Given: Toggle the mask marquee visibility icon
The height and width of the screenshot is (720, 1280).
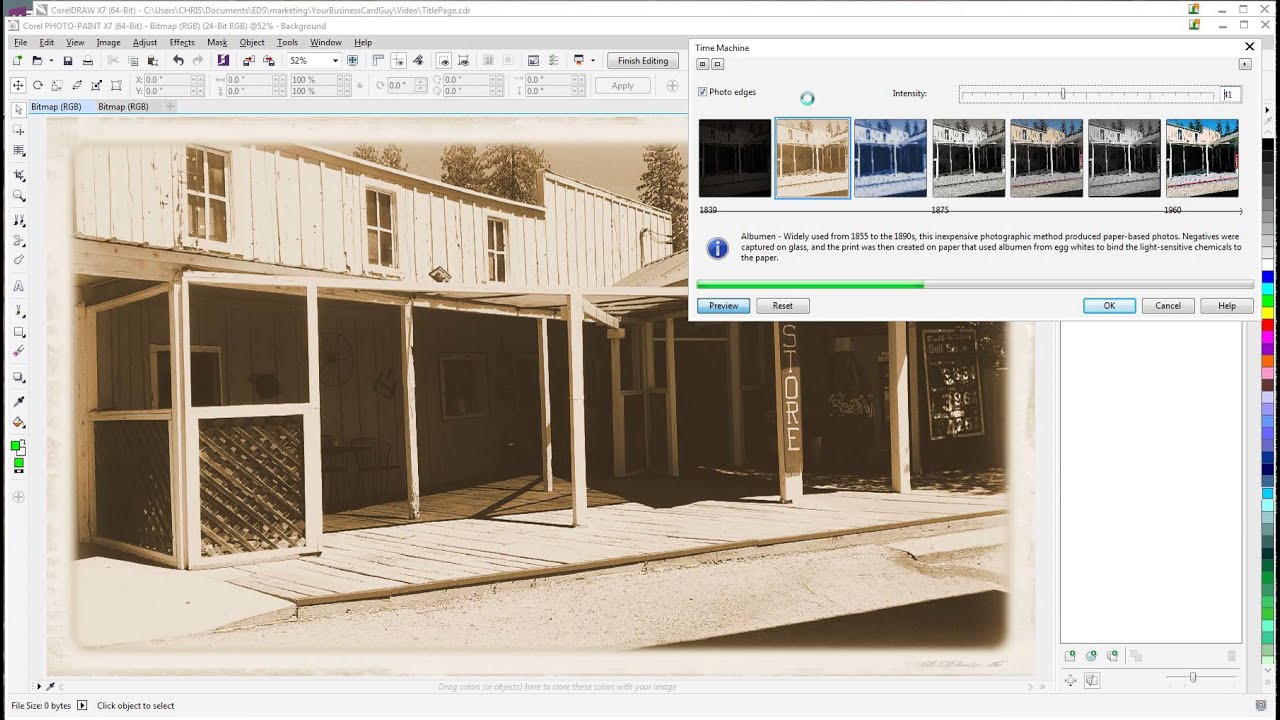Looking at the screenshot, I should point(444,61).
